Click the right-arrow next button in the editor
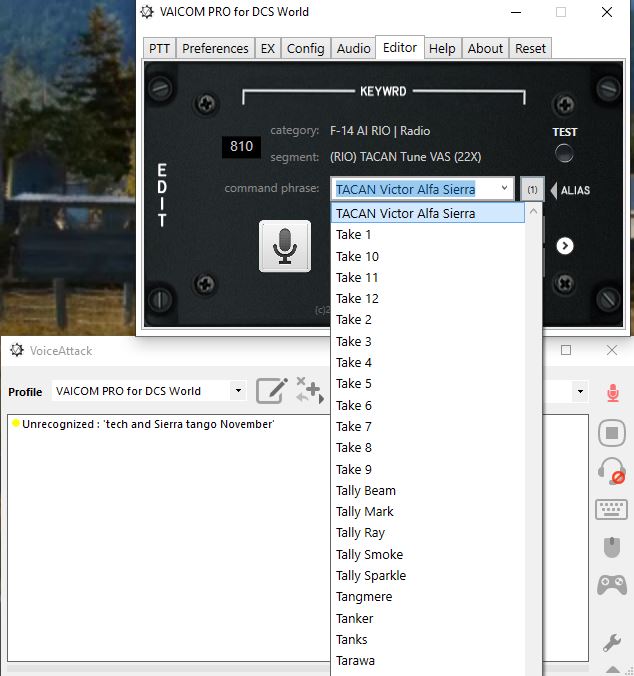The image size is (634, 676). coord(565,246)
